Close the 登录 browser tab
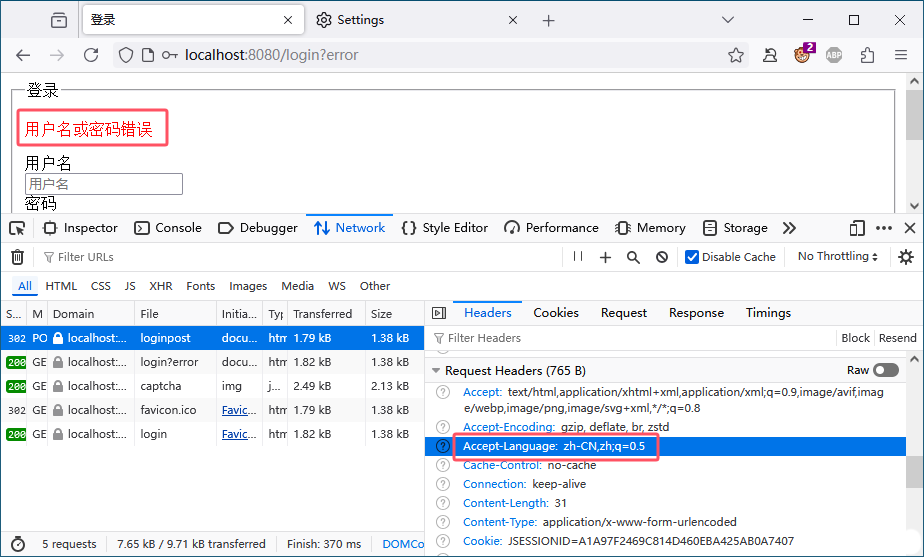This screenshot has width=924, height=557. pos(288,20)
